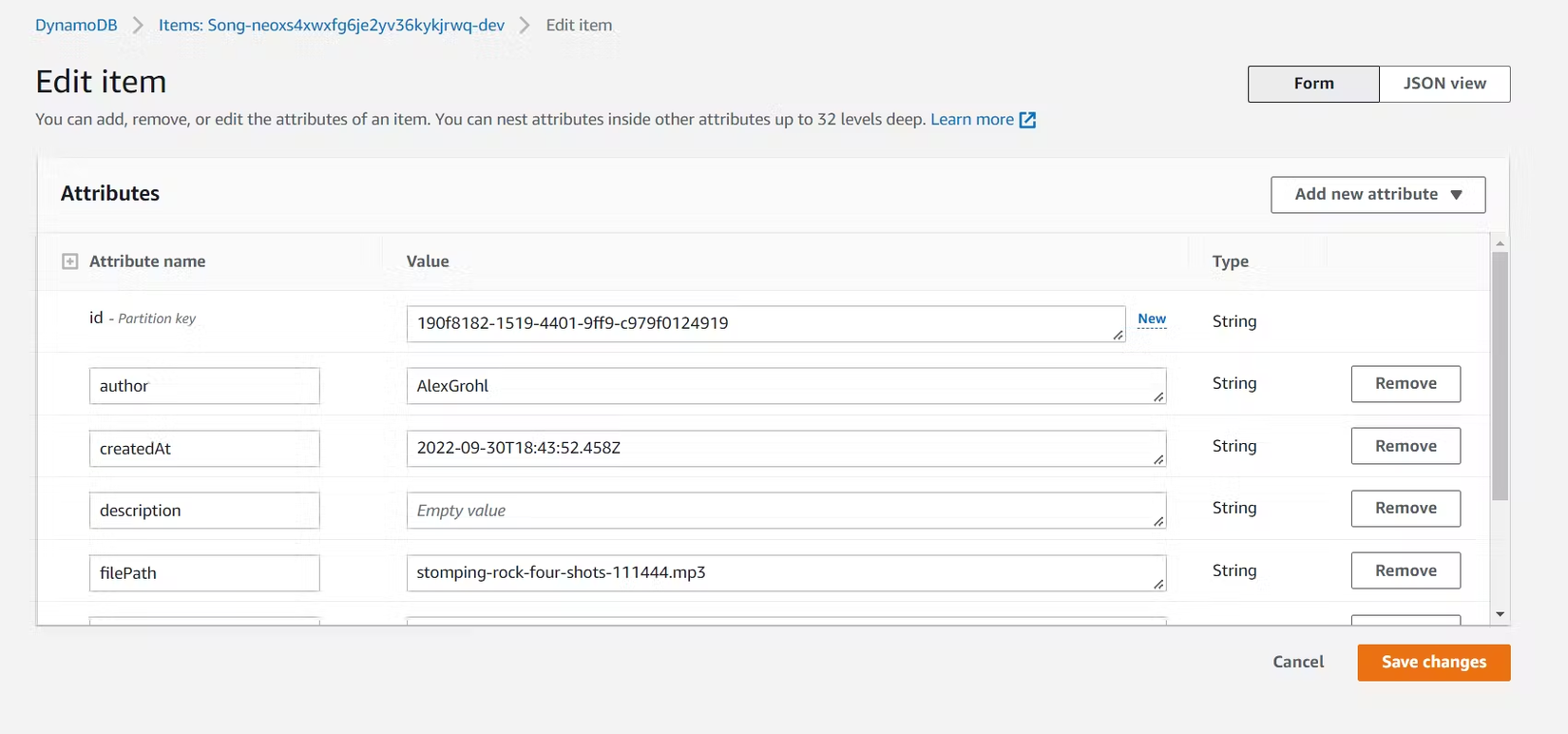The width and height of the screenshot is (1568, 734).
Task: Switch to JSON view
Action: tap(1444, 84)
